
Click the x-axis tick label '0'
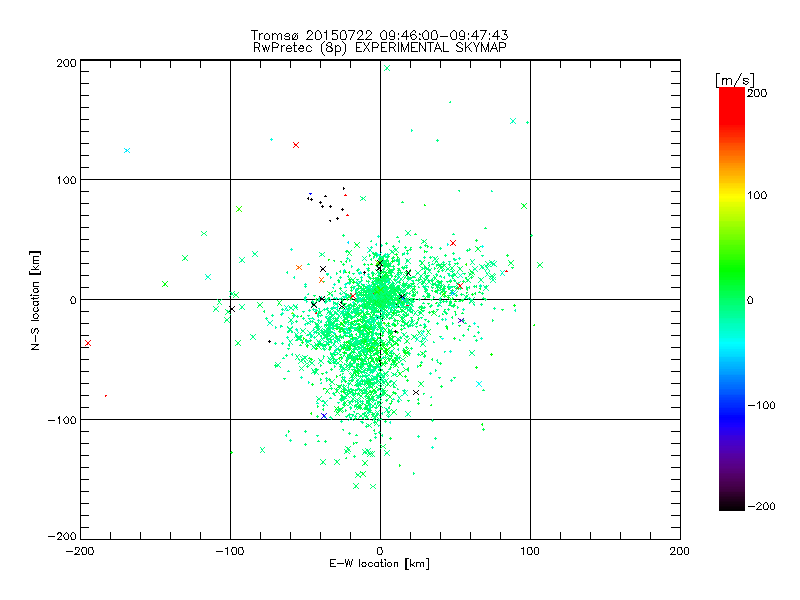pos(380,552)
